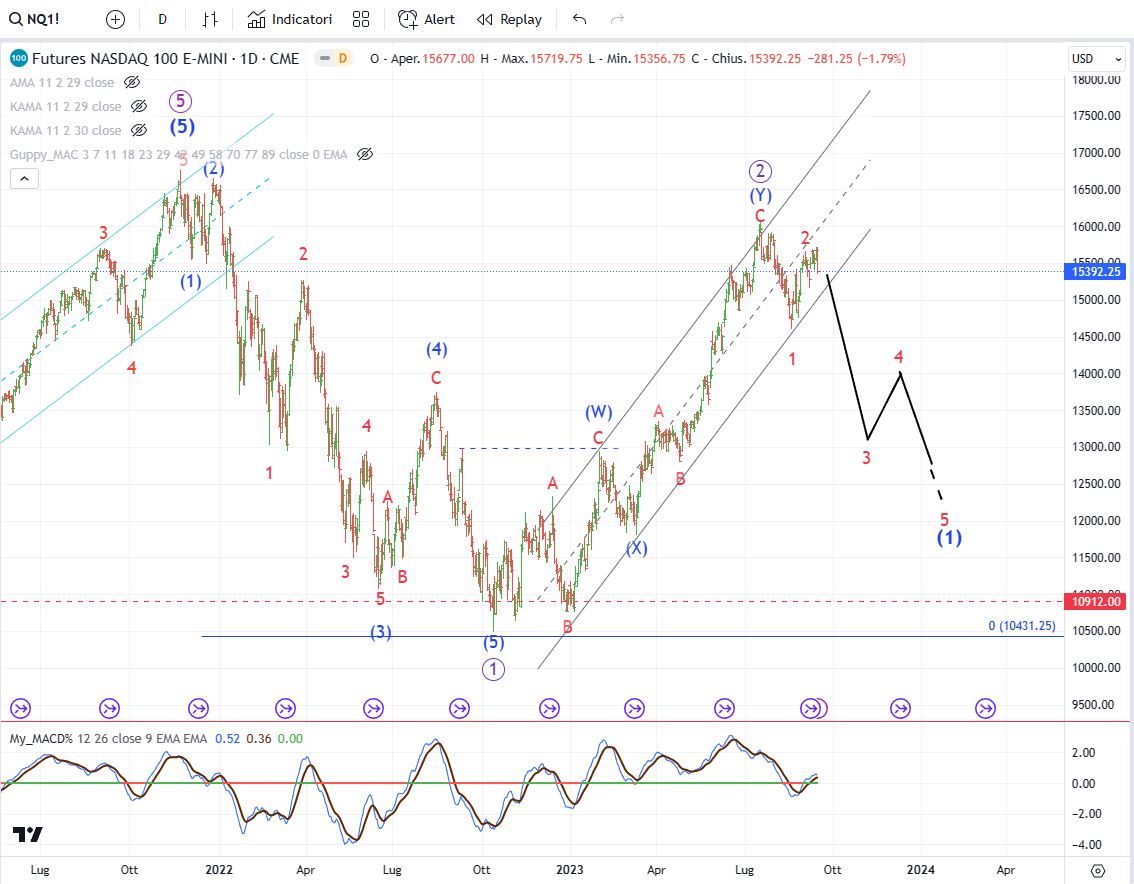Click the red price line label 10912.00

(x=1096, y=601)
